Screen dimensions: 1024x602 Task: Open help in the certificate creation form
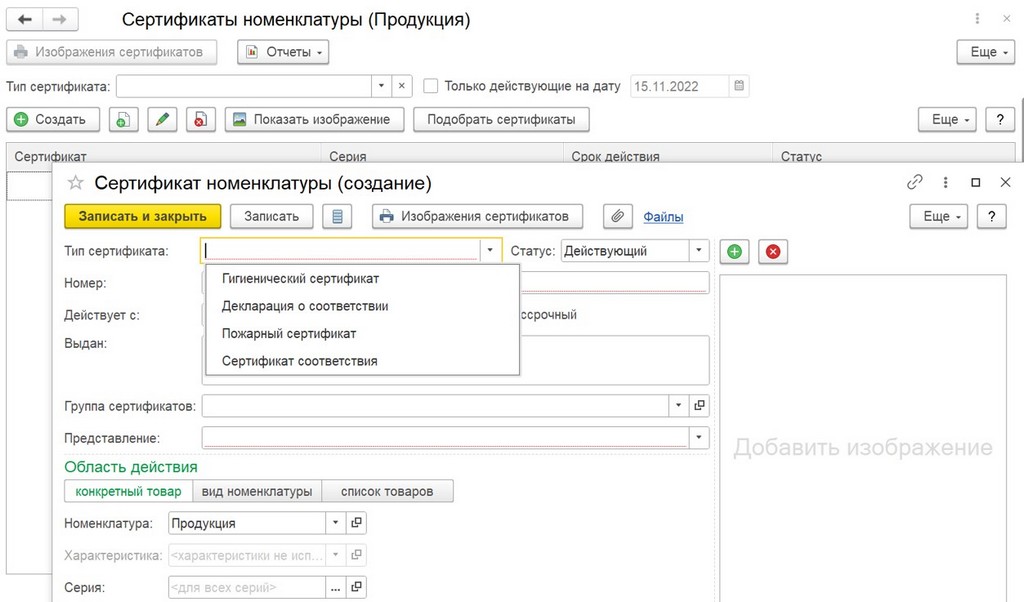tap(991, 216)
